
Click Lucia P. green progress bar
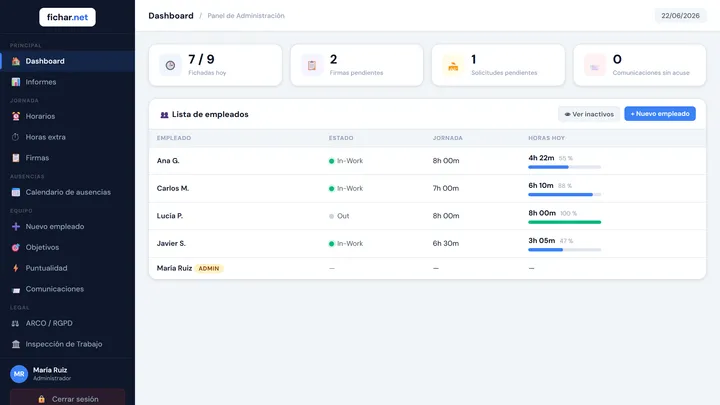point(564,222)
